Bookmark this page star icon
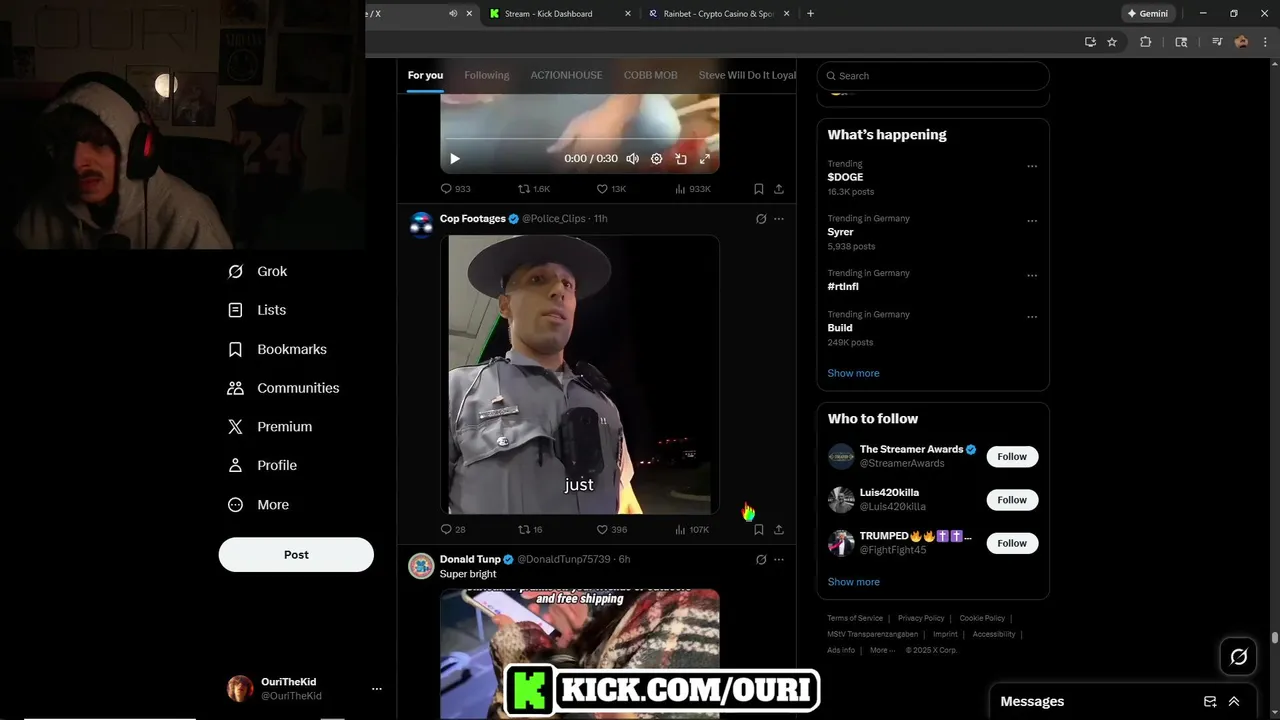 click(x=1112, y=42)
